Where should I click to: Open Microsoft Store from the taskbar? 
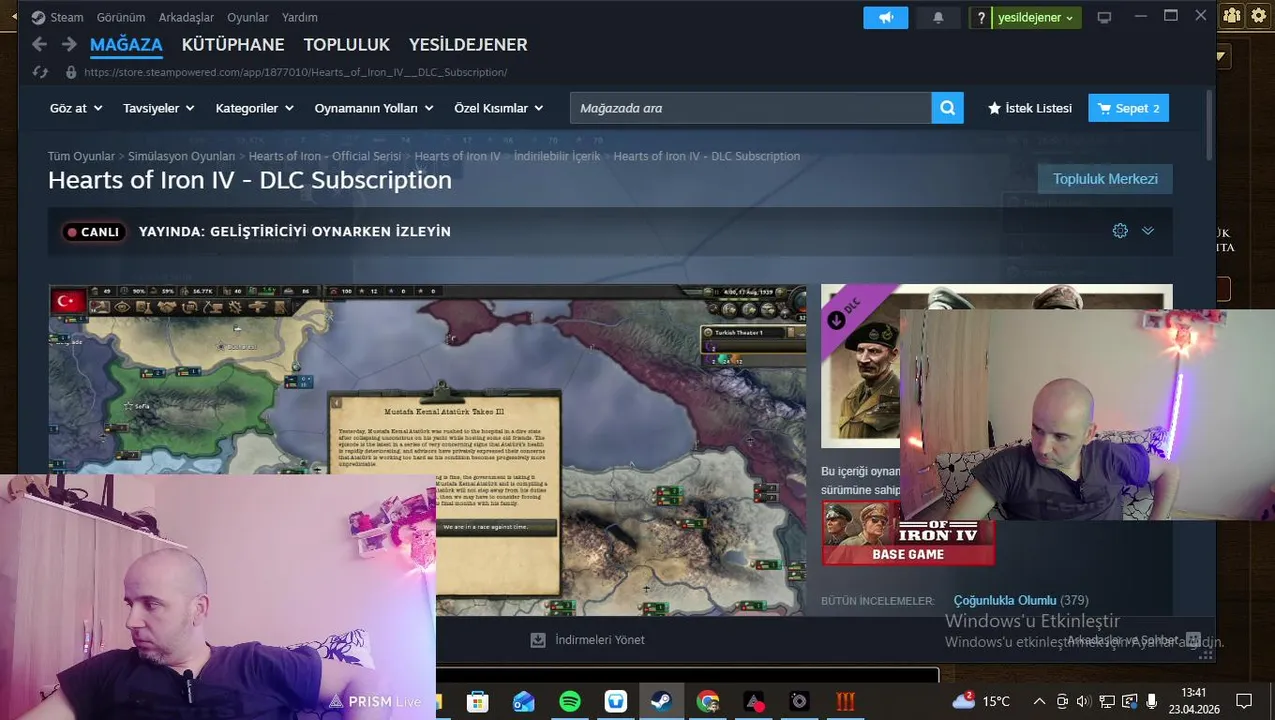coord(478,701)
